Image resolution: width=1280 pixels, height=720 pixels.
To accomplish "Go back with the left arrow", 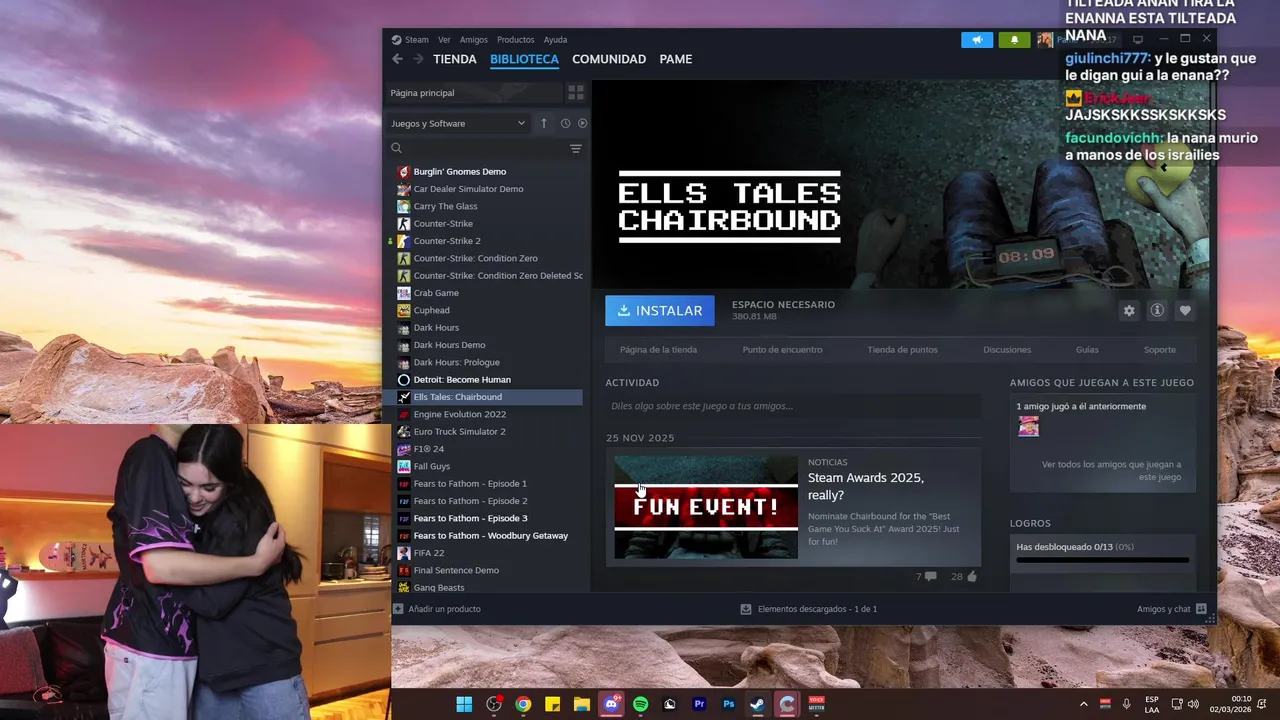I will 397,59.
